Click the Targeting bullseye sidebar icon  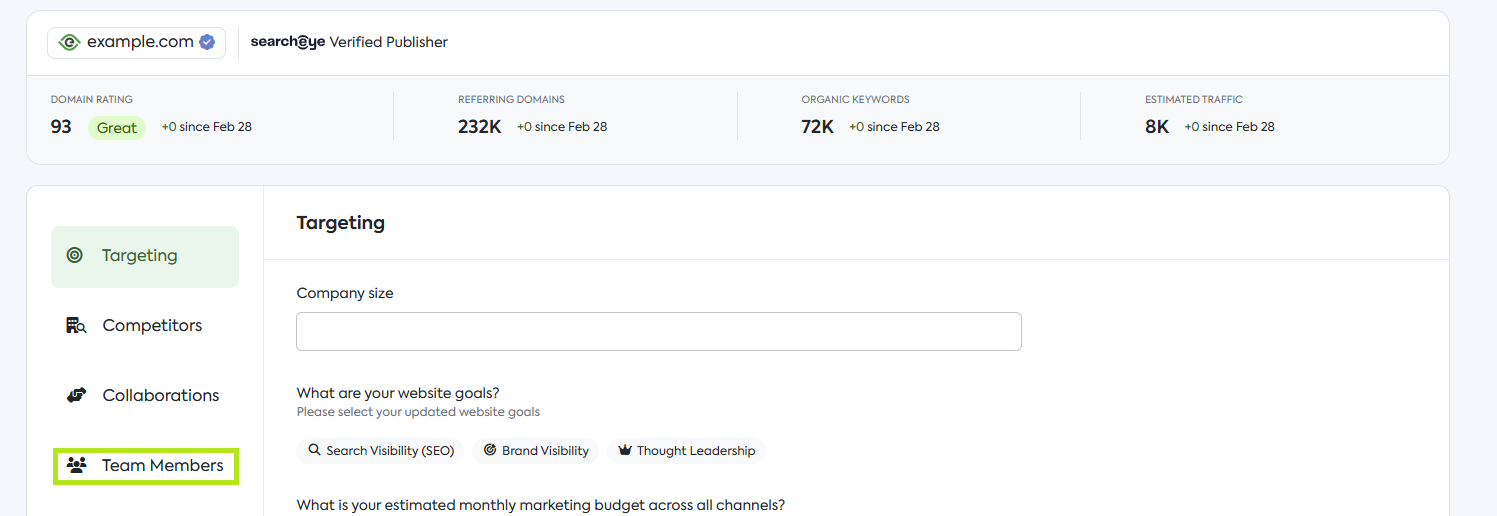pyautogui.click(x=74, y=256)
